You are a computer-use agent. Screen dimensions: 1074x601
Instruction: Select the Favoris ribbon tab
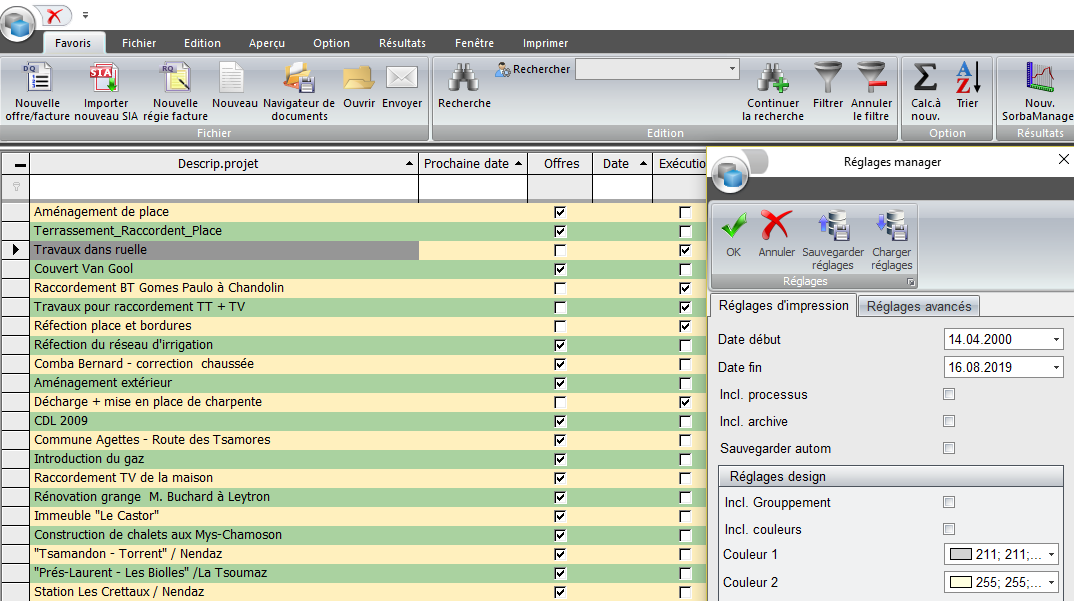[73, 43]
